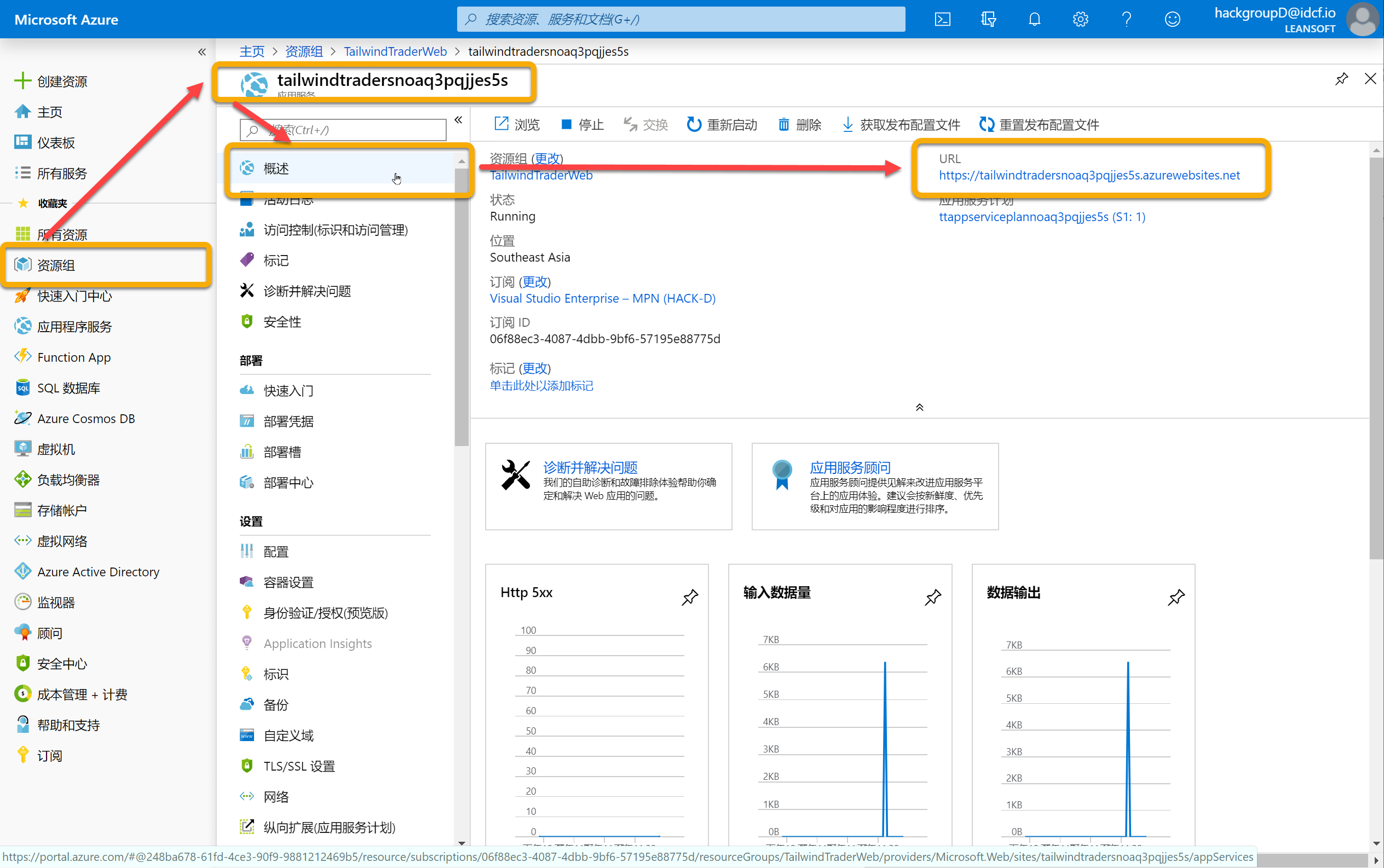The height and width of the screenshot is (868, 1384).
Task: Click the TailwindTraderWeb breadcrumb link
Action: 395,51
